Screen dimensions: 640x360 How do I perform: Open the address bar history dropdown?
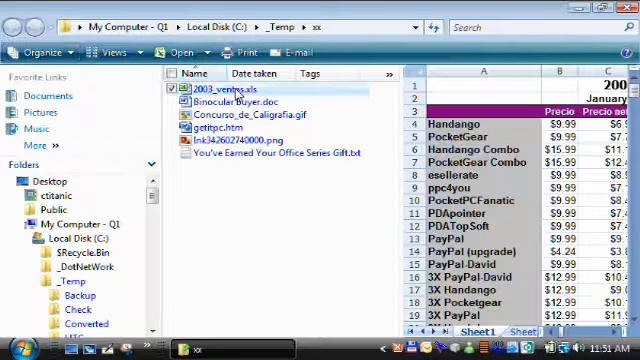pos(416,28)
